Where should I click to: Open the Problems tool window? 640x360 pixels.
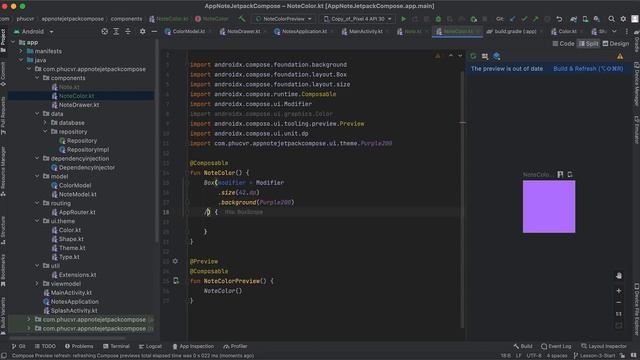click(x=79, y=346)
